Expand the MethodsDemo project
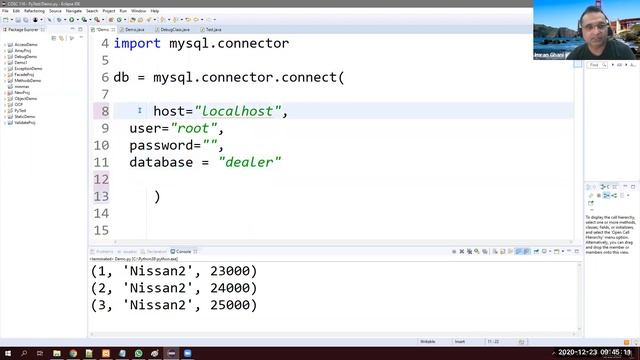640x360 pixels. (5, 80)
